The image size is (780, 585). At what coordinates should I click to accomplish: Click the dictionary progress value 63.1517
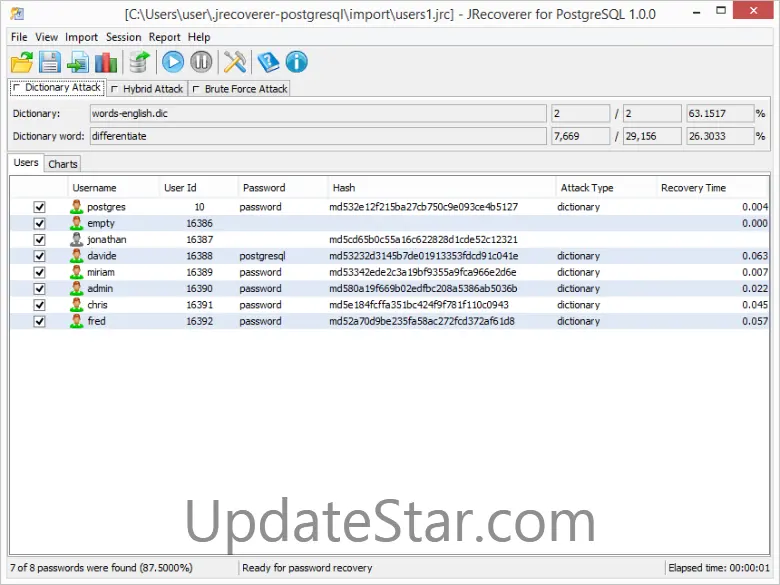click(720, 113)
